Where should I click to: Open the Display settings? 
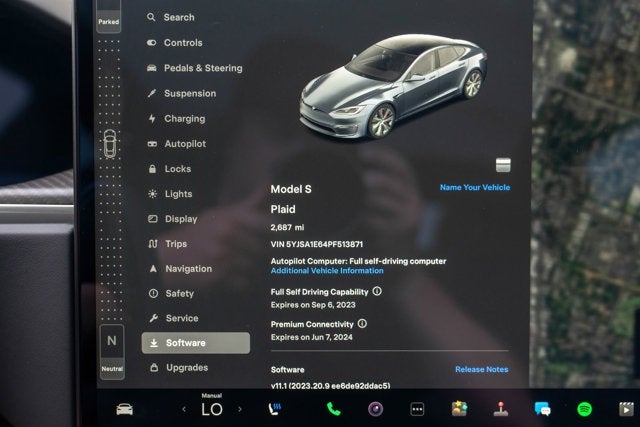coord(173,219)
